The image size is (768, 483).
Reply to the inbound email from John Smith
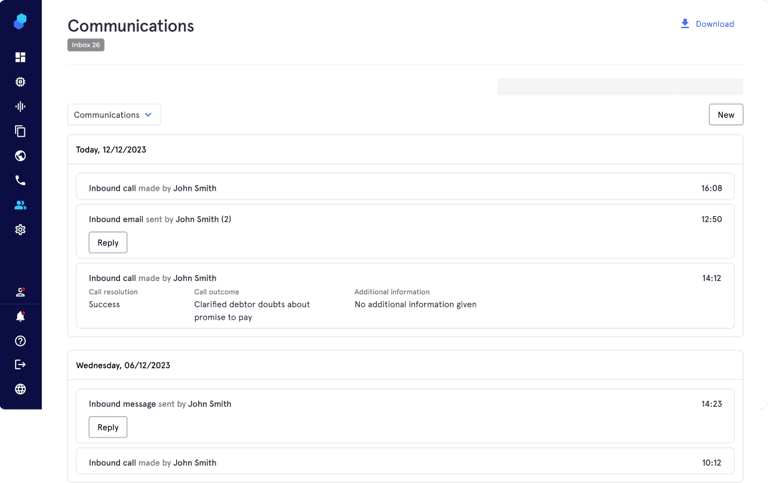point(108,243)
